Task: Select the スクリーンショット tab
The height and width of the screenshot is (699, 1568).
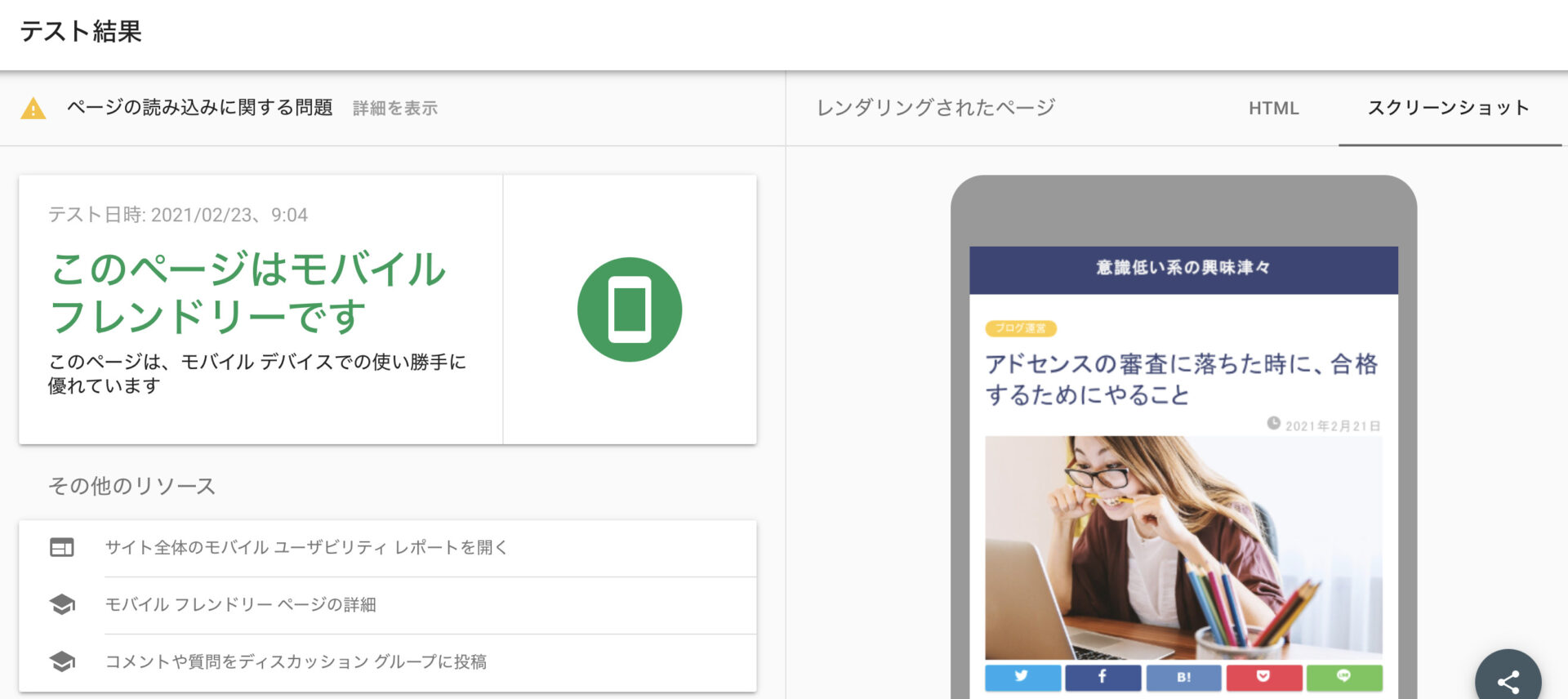Action: point(1449,108)
